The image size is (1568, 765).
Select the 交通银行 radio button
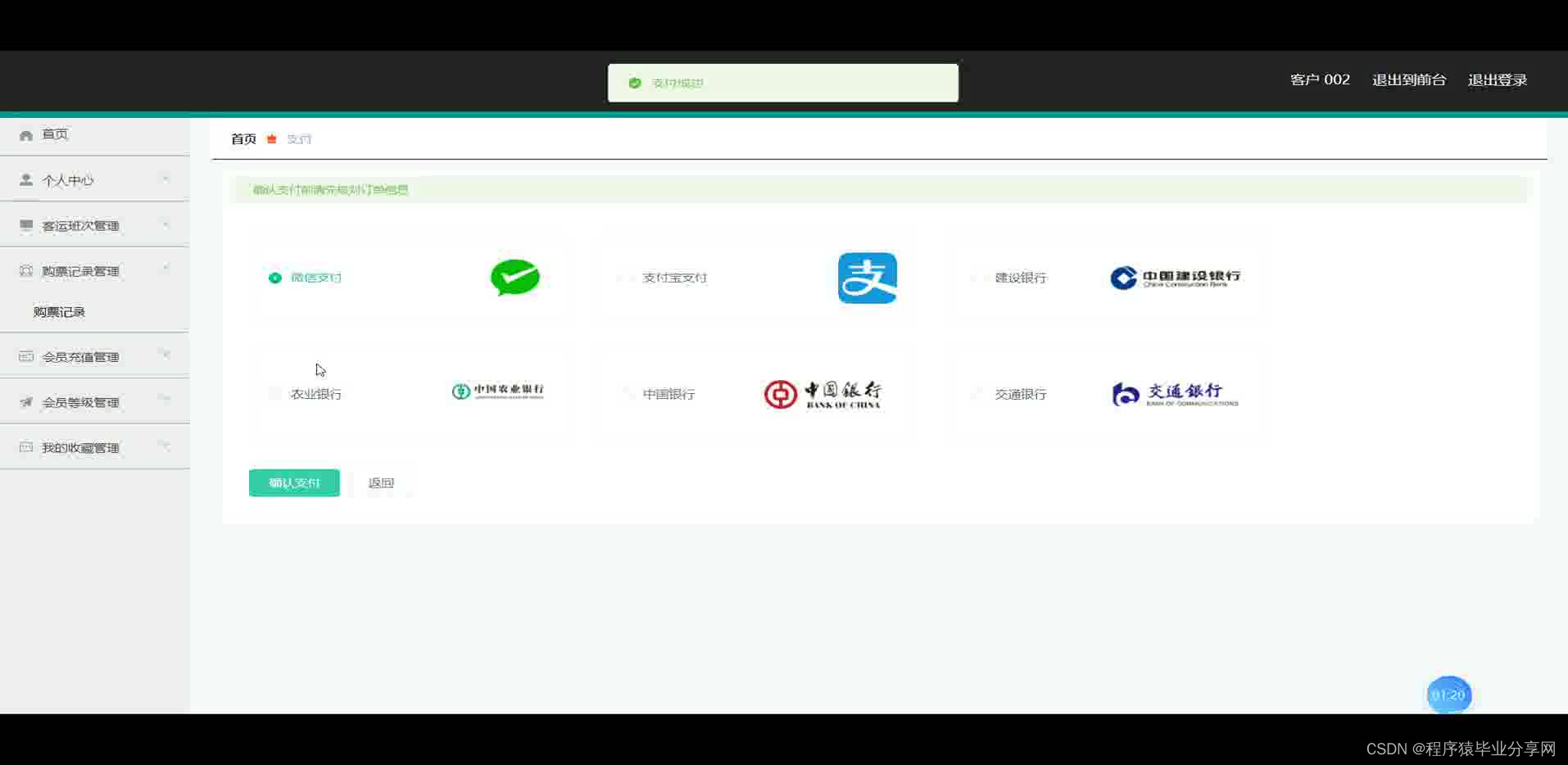980,394
